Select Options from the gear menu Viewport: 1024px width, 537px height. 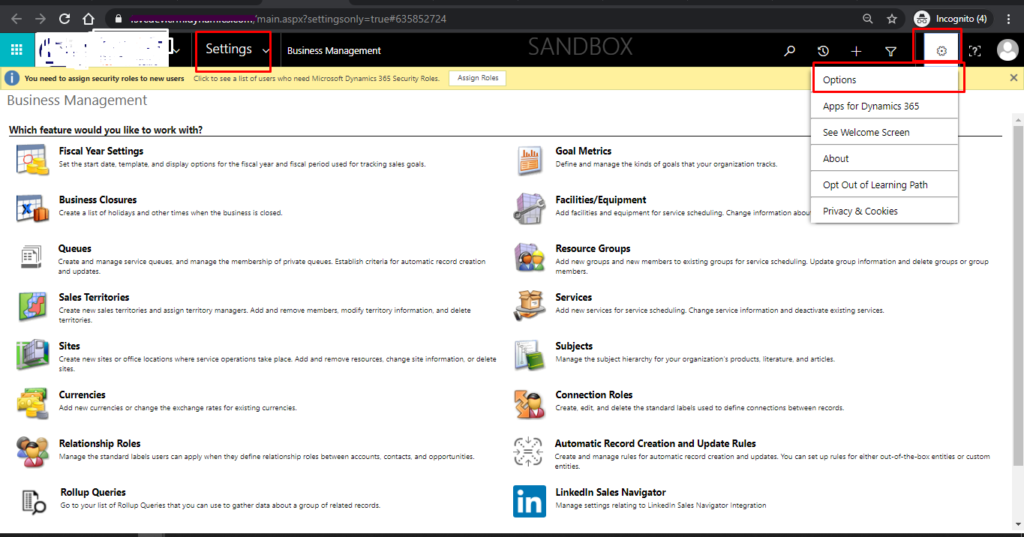pyautogui.click(x=884, y=80)
